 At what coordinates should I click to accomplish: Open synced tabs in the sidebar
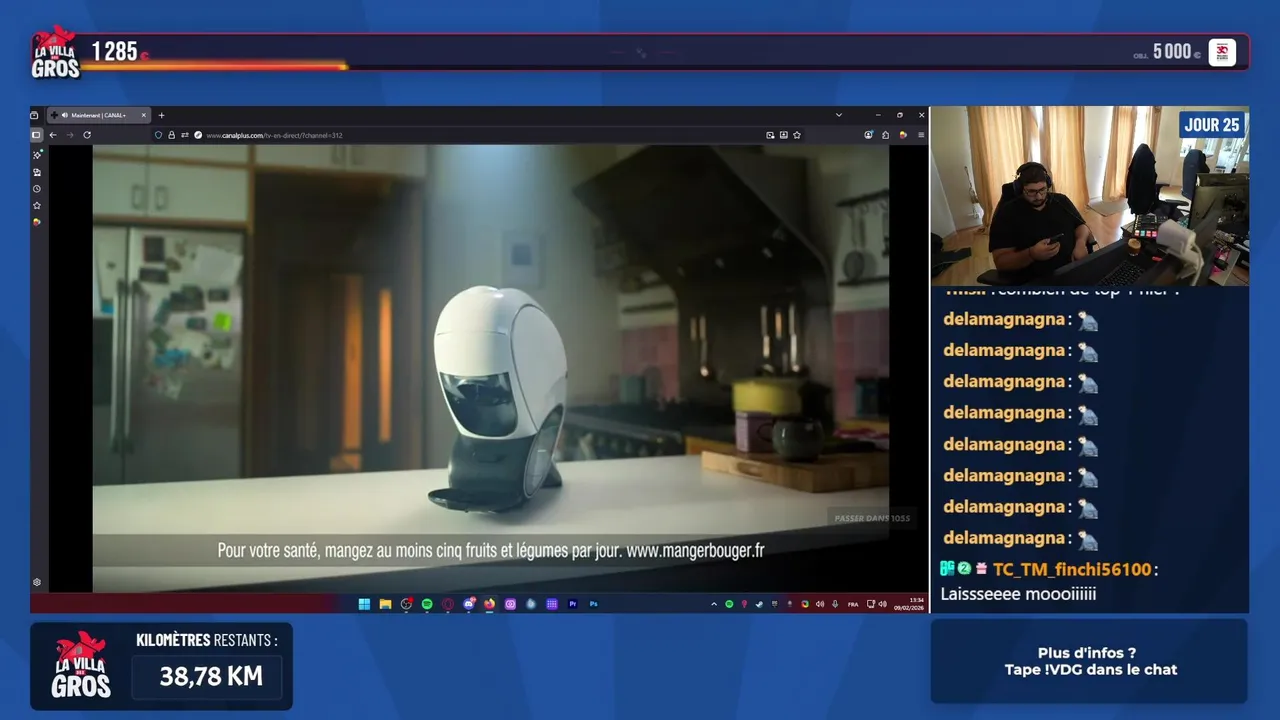[x=37, y=172]
